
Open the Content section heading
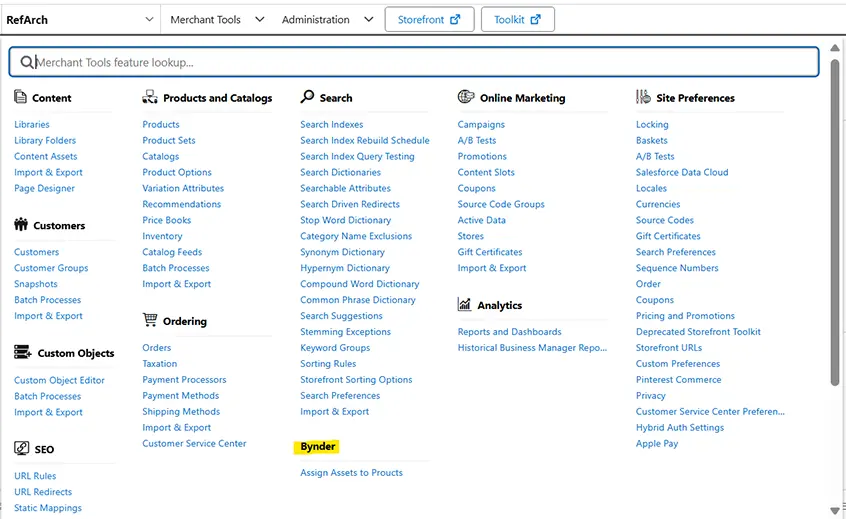tap(51, 98)
